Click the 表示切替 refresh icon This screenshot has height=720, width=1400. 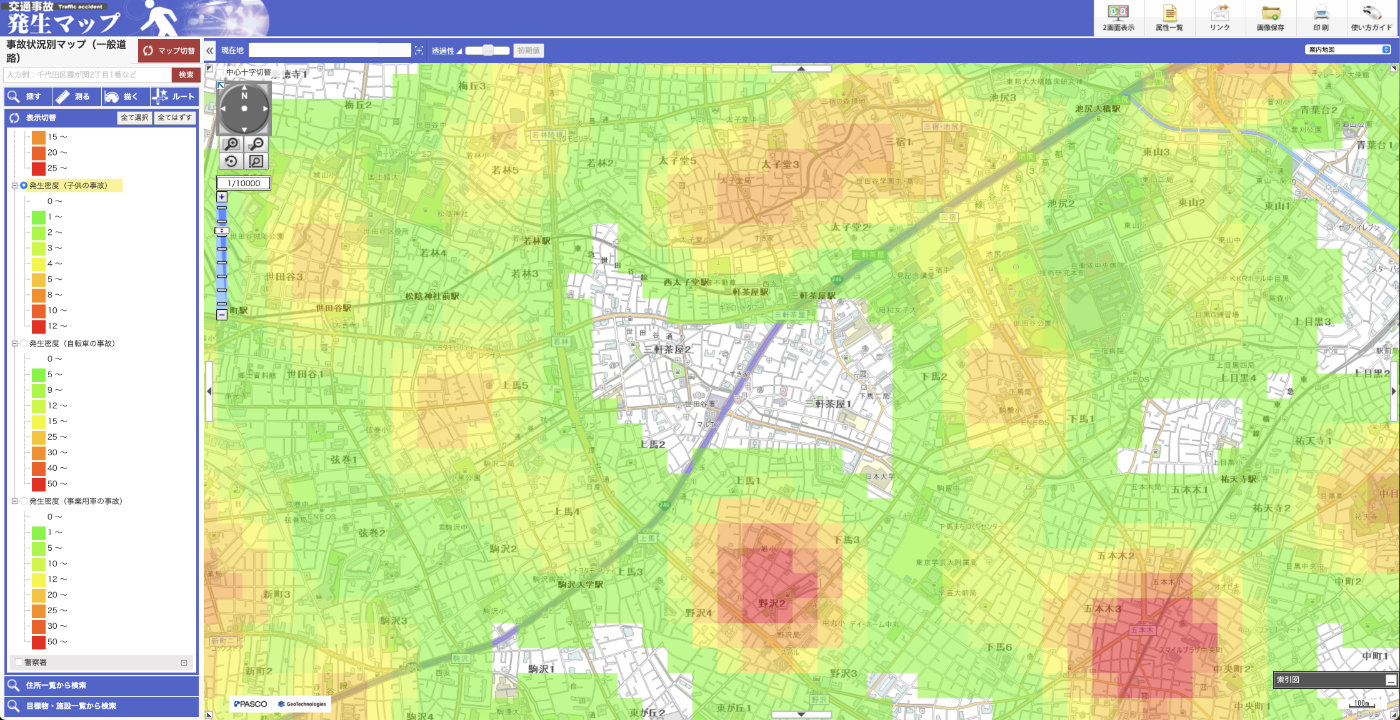[x=14, y=118]
